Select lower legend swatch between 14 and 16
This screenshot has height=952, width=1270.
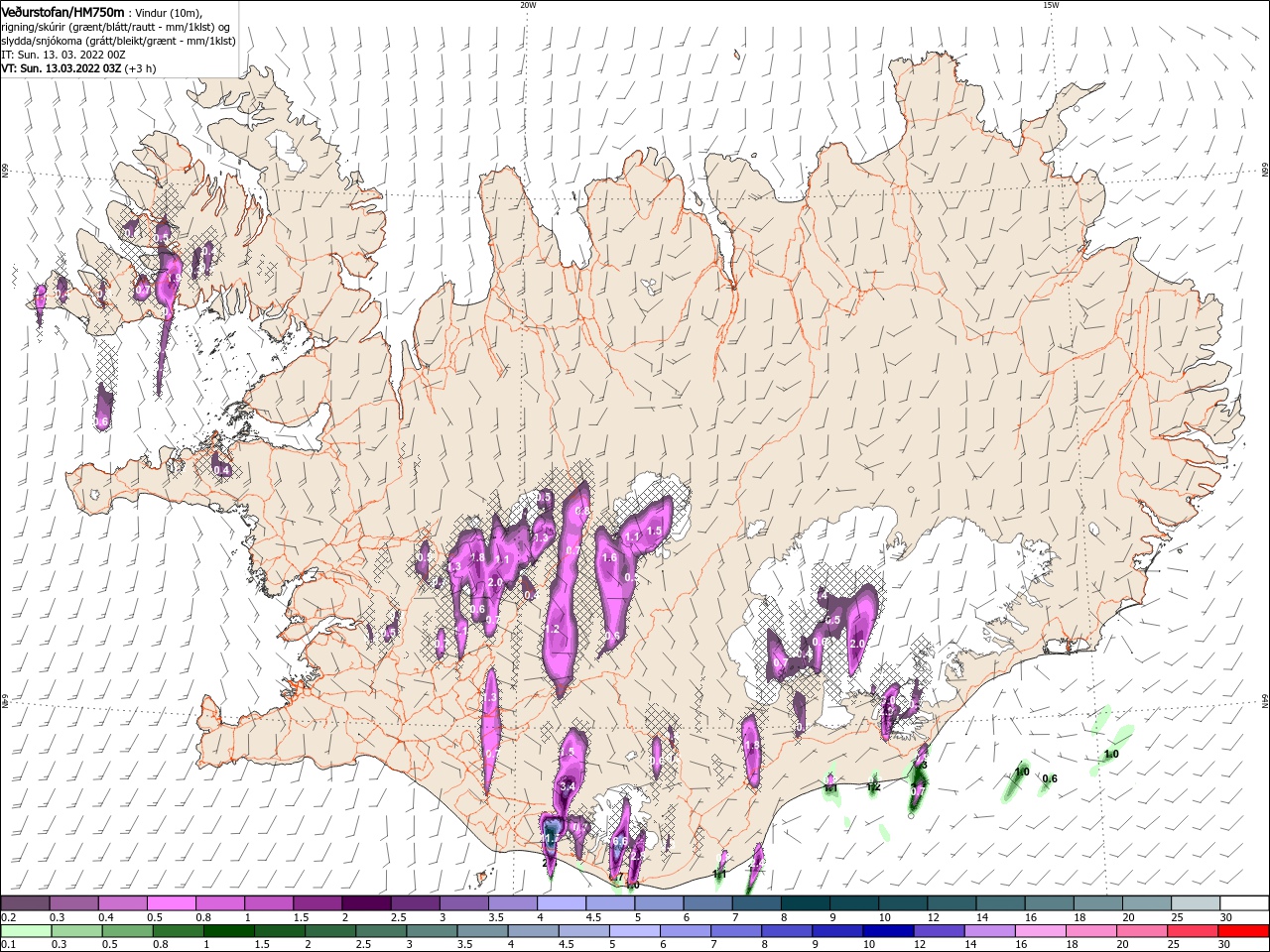click(991, 931)
